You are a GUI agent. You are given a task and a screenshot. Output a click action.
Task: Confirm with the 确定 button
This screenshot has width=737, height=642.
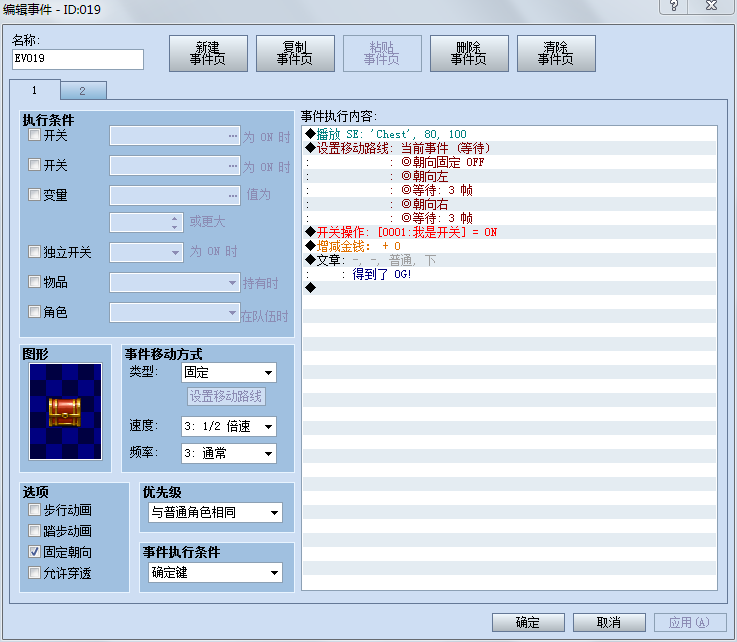point(528,622)
